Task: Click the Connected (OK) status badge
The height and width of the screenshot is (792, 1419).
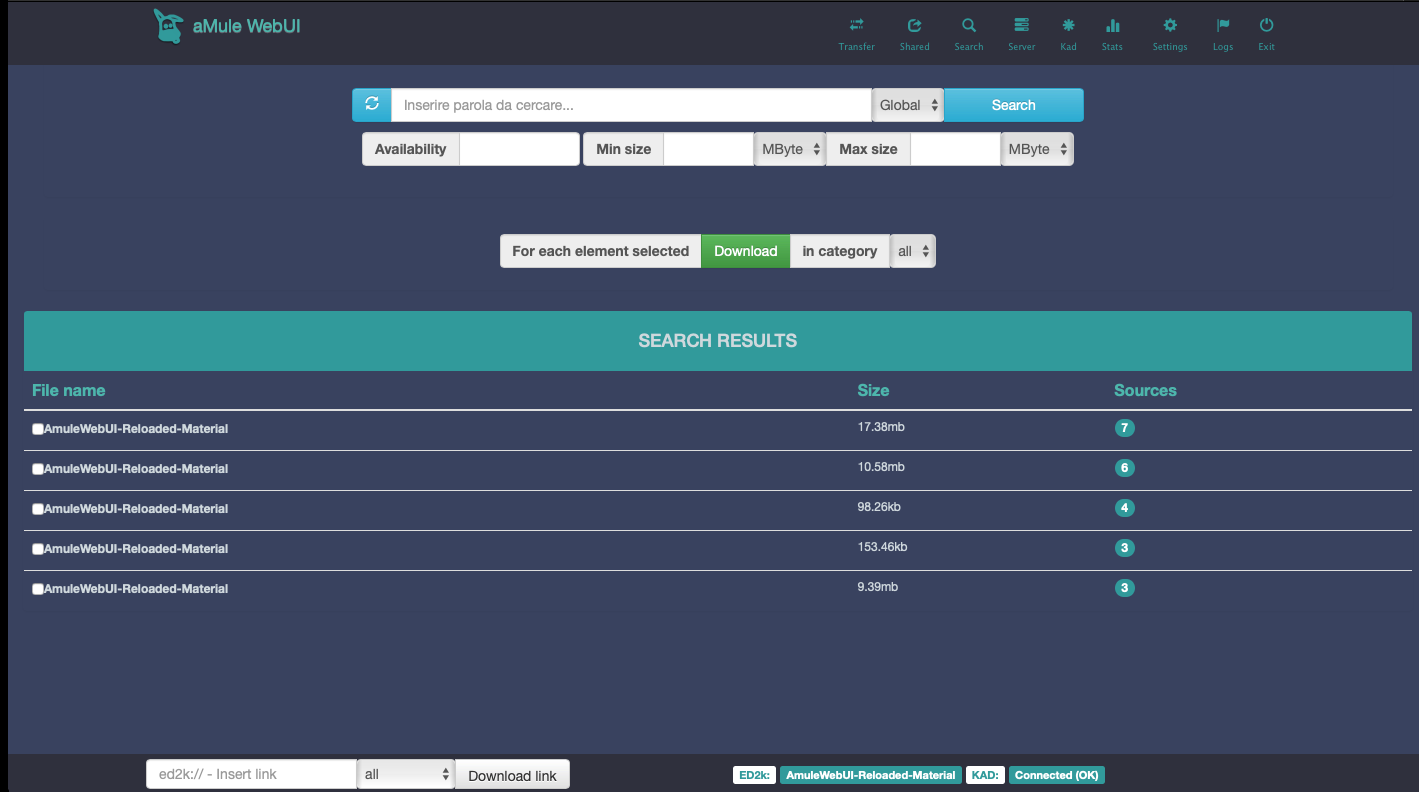Action: pos(1057,775)
